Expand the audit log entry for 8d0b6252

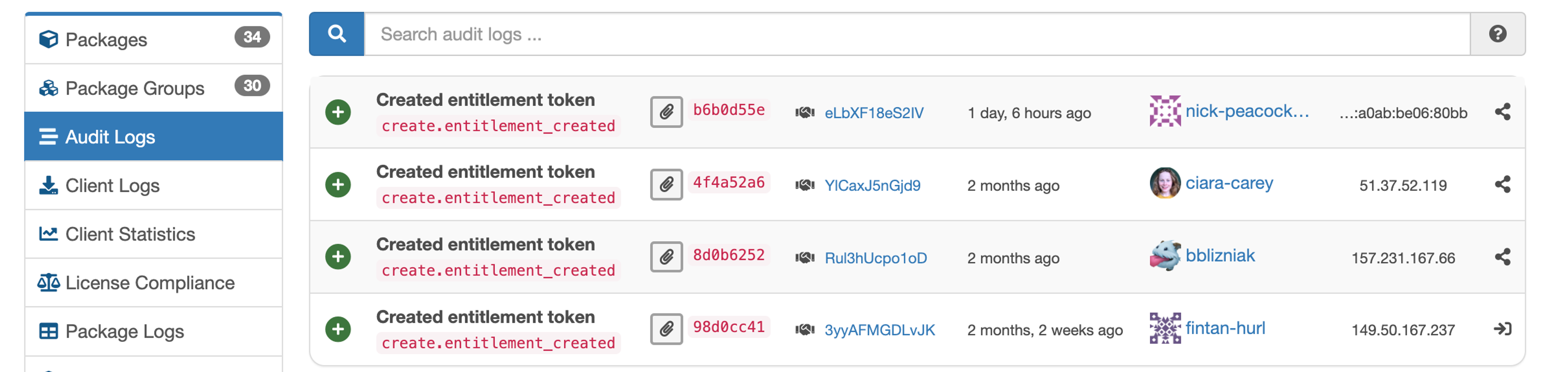tap(338, 257)
